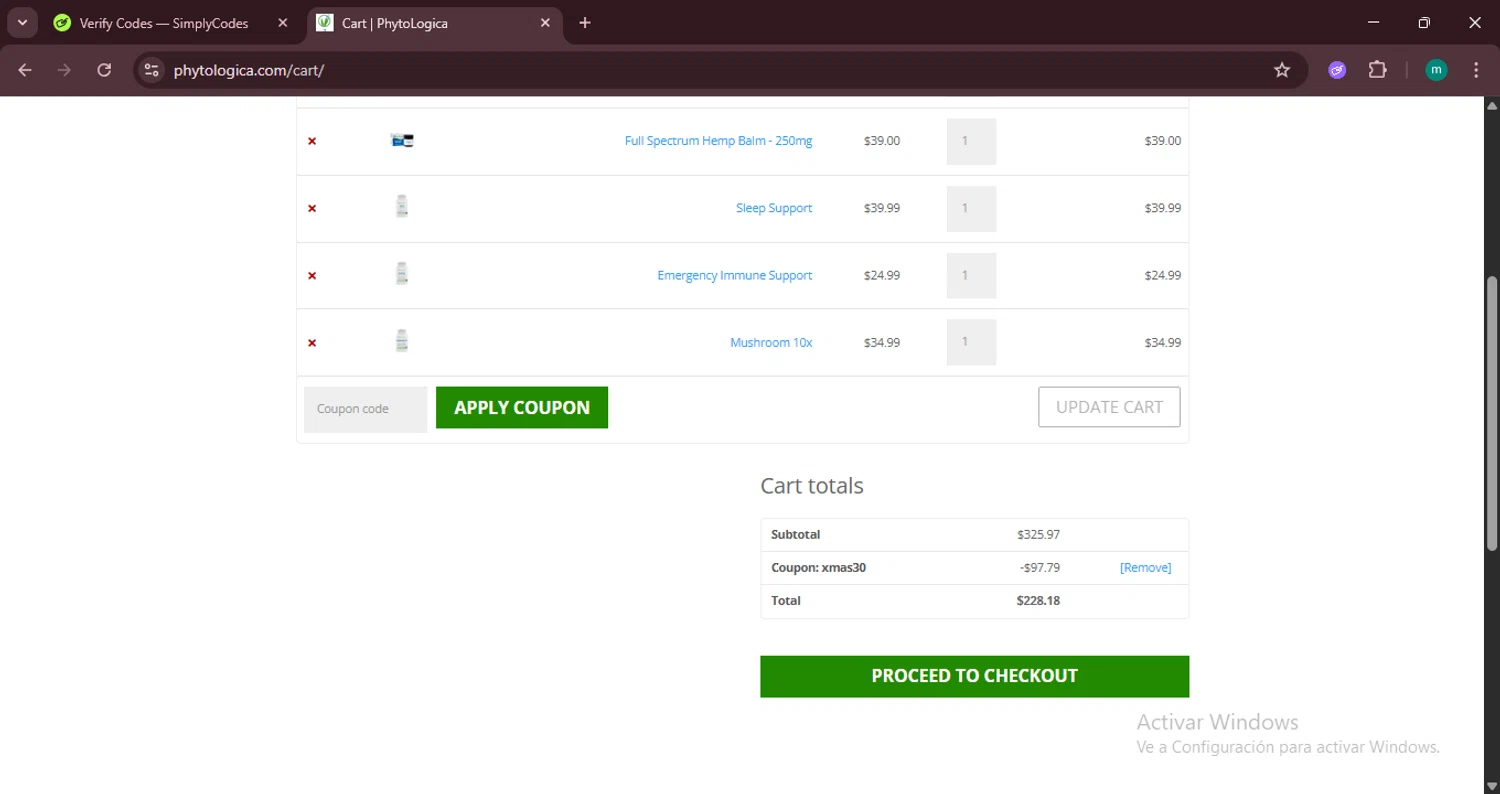Click quantity field for Emergency Immune Support
Viewport: 1500px width, 794px height.
pyautogui.click(x=971, y=275)
